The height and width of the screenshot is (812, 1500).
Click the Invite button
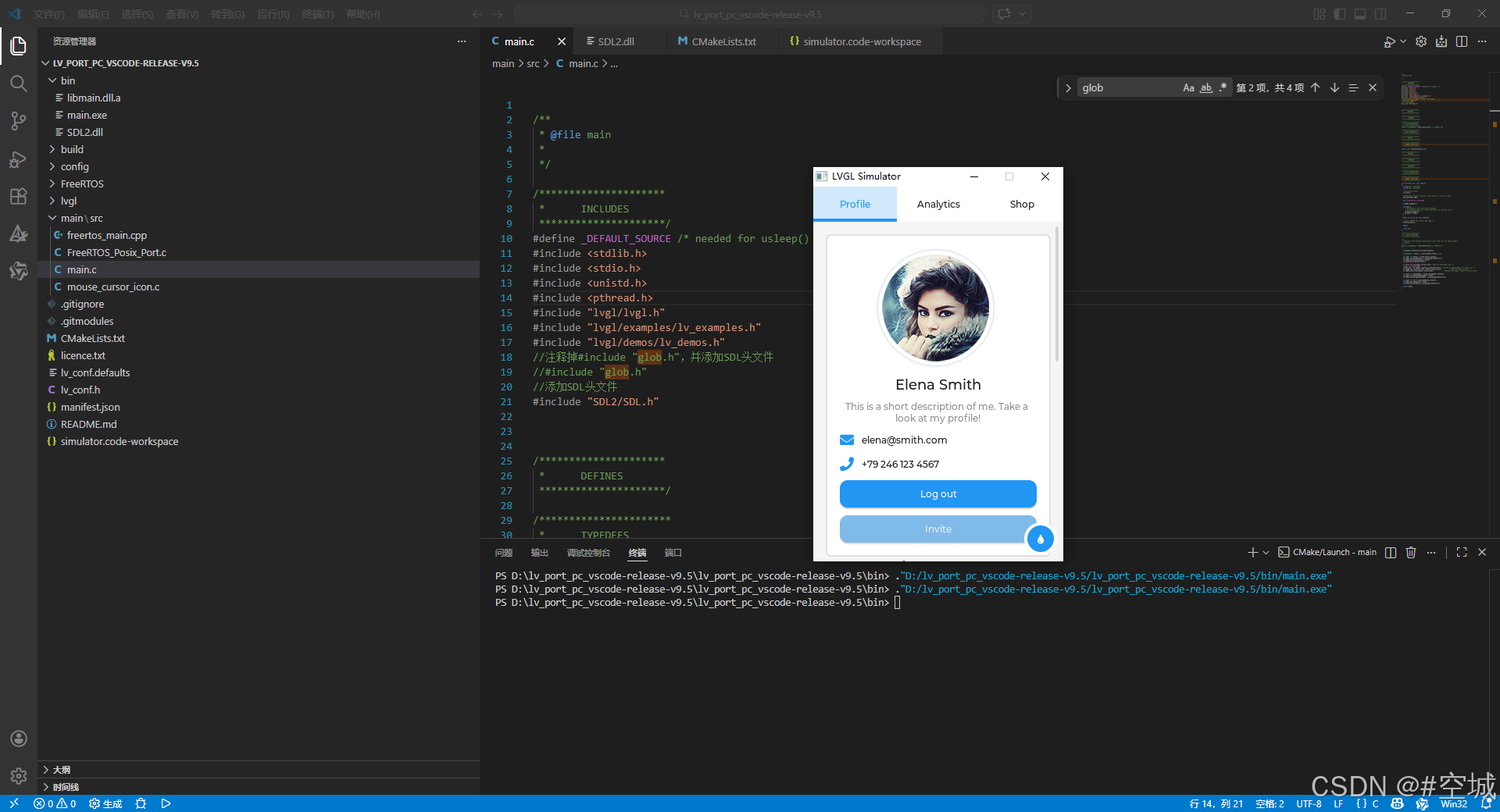click(937, 529)
